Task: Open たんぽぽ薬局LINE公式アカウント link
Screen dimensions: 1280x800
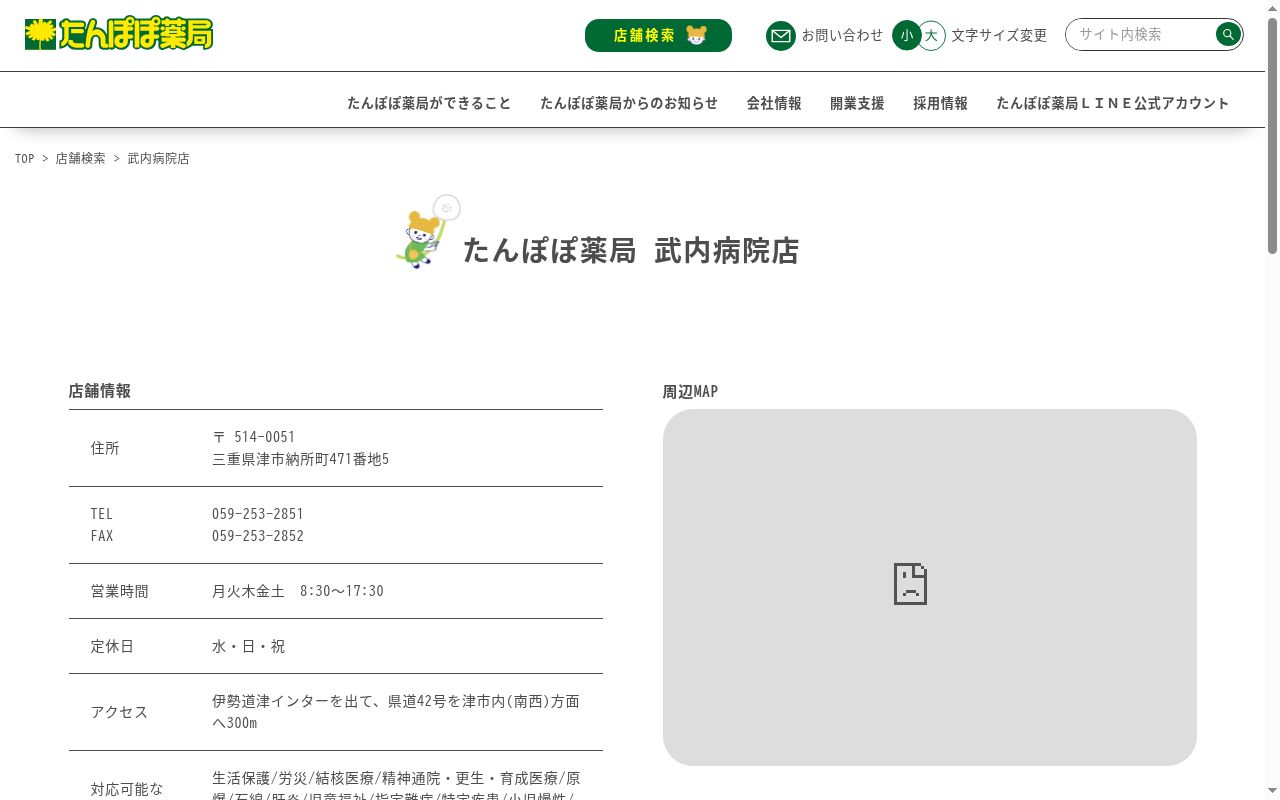Action: click(x=1113, y=103)
